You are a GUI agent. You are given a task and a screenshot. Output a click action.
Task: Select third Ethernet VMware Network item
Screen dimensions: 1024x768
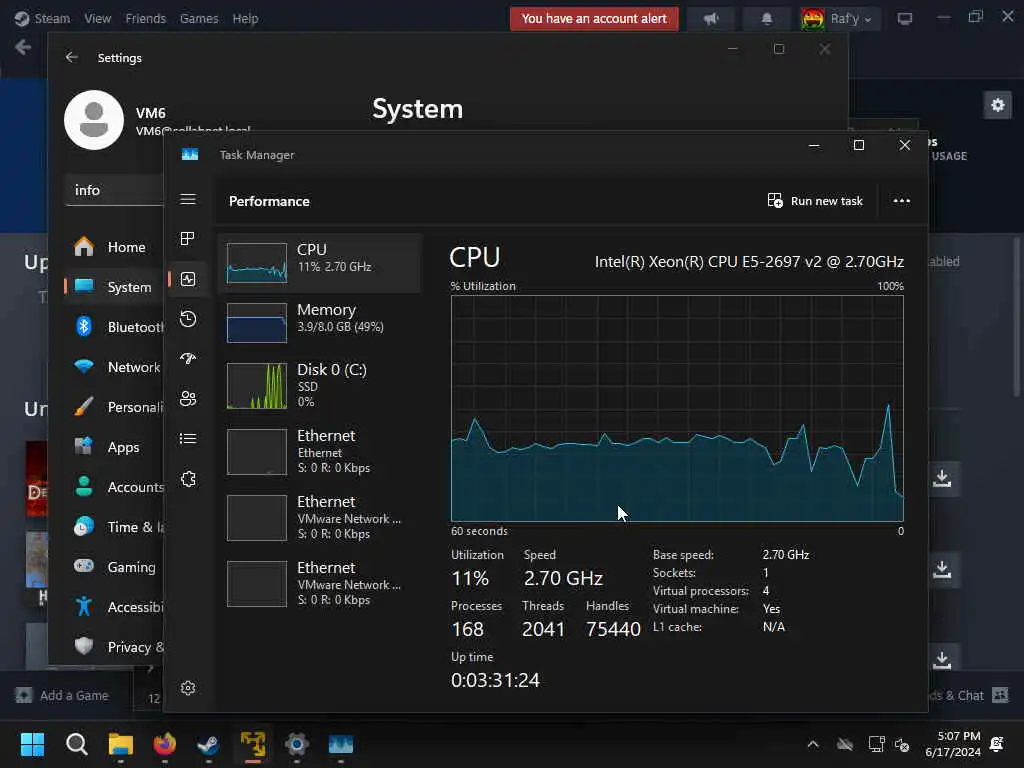pyautogui.click(x=320, y=583)
